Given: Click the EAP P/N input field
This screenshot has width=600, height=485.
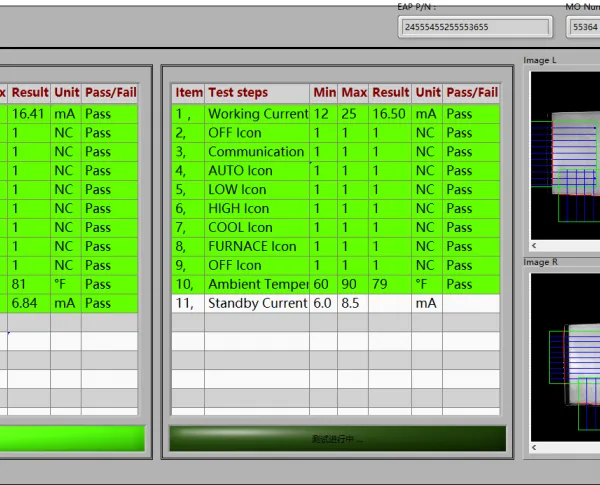Looking at the screenshot, I should pyautogui.click(x=475, y=27).
